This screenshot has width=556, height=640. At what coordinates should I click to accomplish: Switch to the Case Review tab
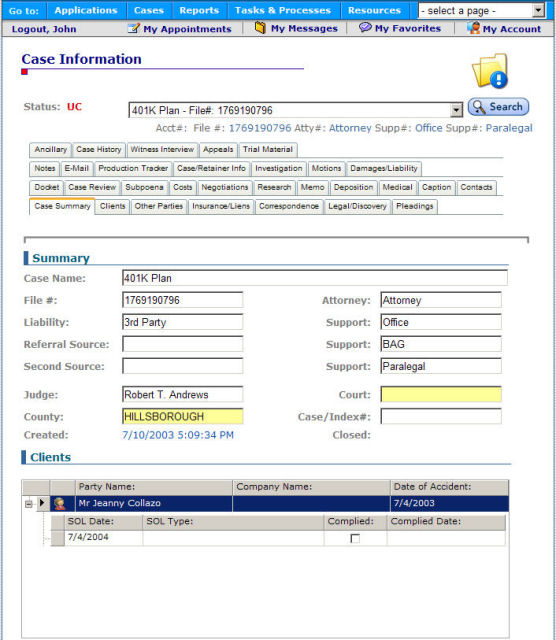click(92, 187)
